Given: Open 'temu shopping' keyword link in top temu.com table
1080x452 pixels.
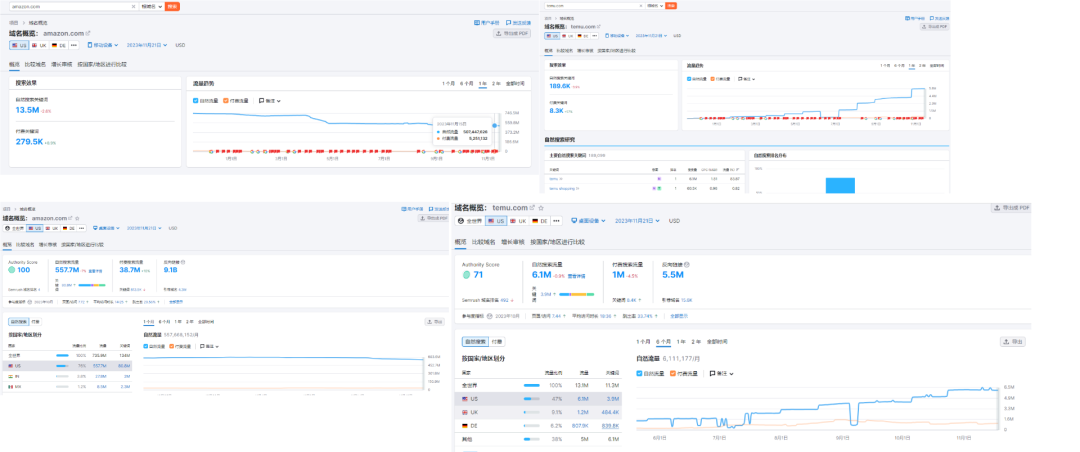Looking at the screenshot, I should [564, 187].
